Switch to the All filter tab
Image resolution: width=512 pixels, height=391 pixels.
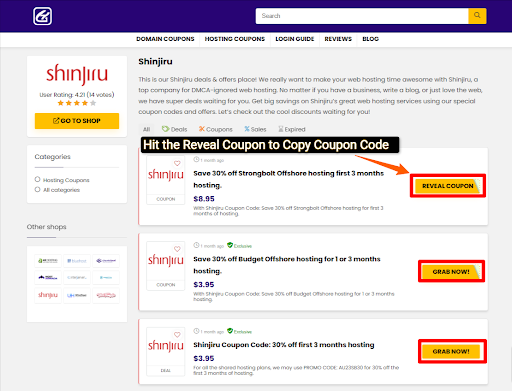click(146, 129)
